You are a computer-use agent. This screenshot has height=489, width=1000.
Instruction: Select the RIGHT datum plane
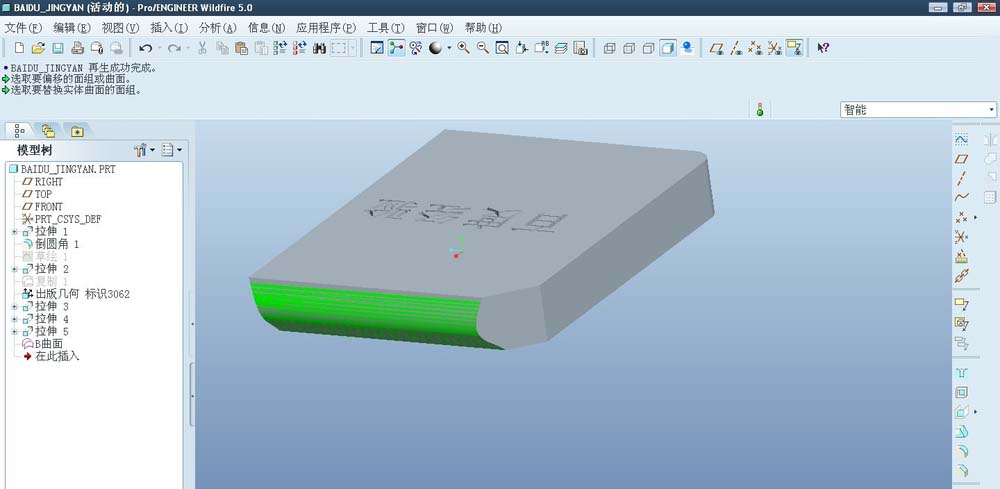tap(42, 182)
